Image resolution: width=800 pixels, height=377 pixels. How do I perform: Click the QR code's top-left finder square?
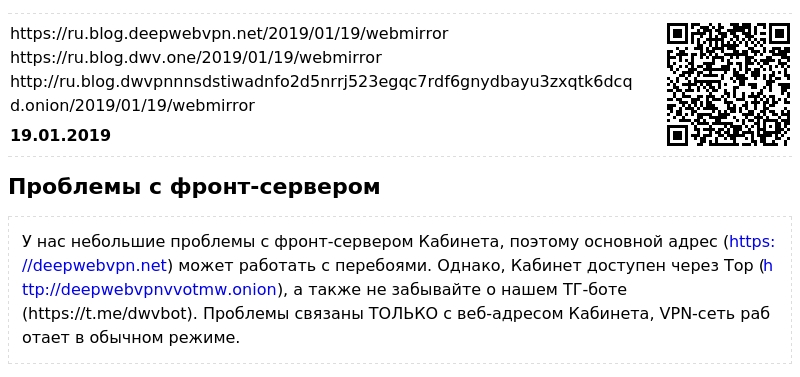pos(678,34)
